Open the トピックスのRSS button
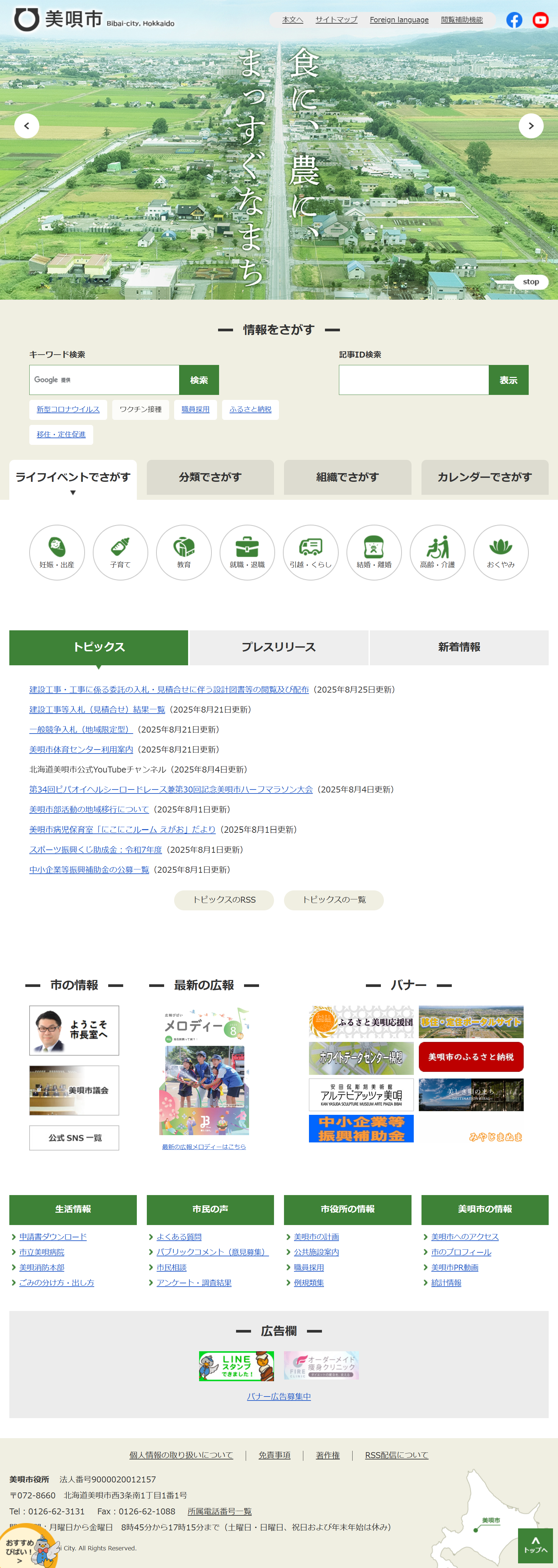 click(224, 900)
